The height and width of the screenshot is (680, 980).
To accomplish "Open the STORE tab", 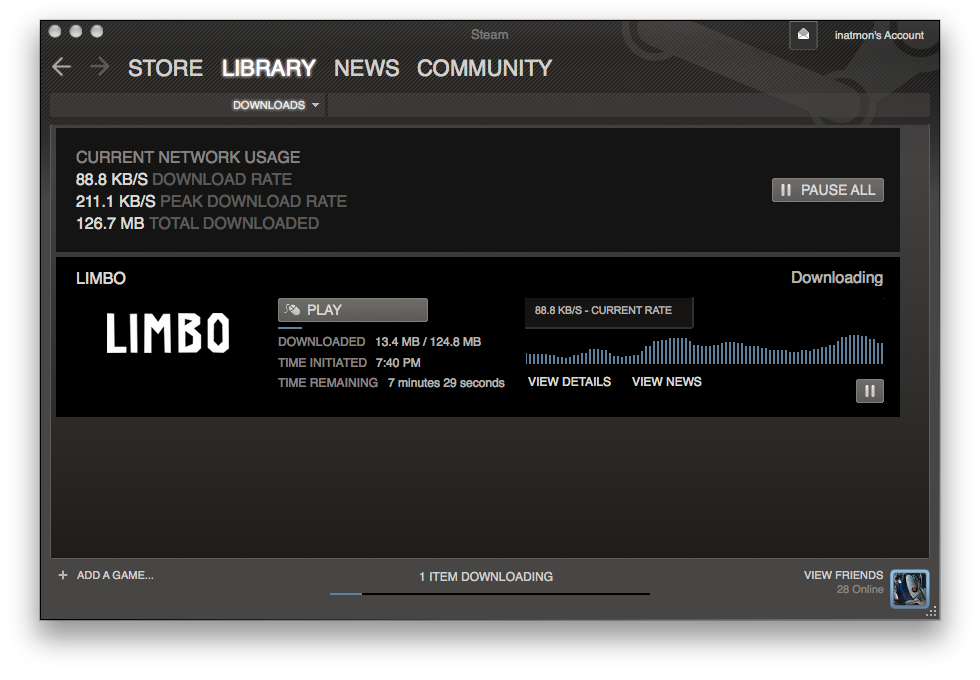I will [165, 68].
